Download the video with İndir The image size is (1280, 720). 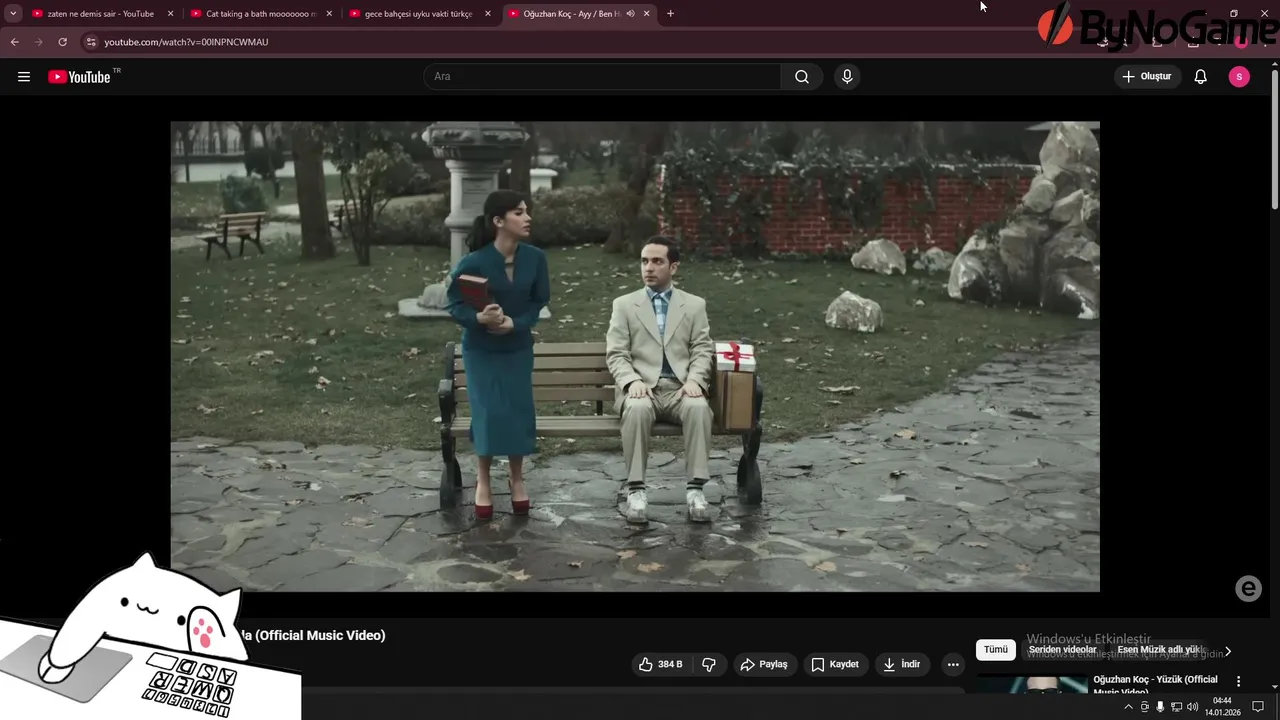(902, 664)
